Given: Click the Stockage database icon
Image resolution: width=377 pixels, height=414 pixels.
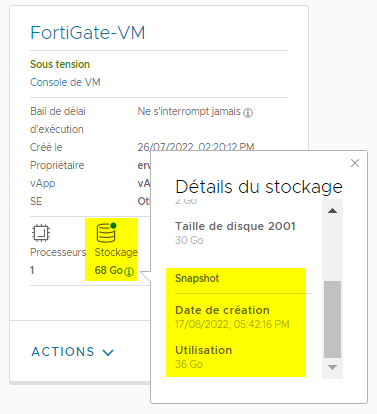Looking at the screenshot, I should coord(106,233).
